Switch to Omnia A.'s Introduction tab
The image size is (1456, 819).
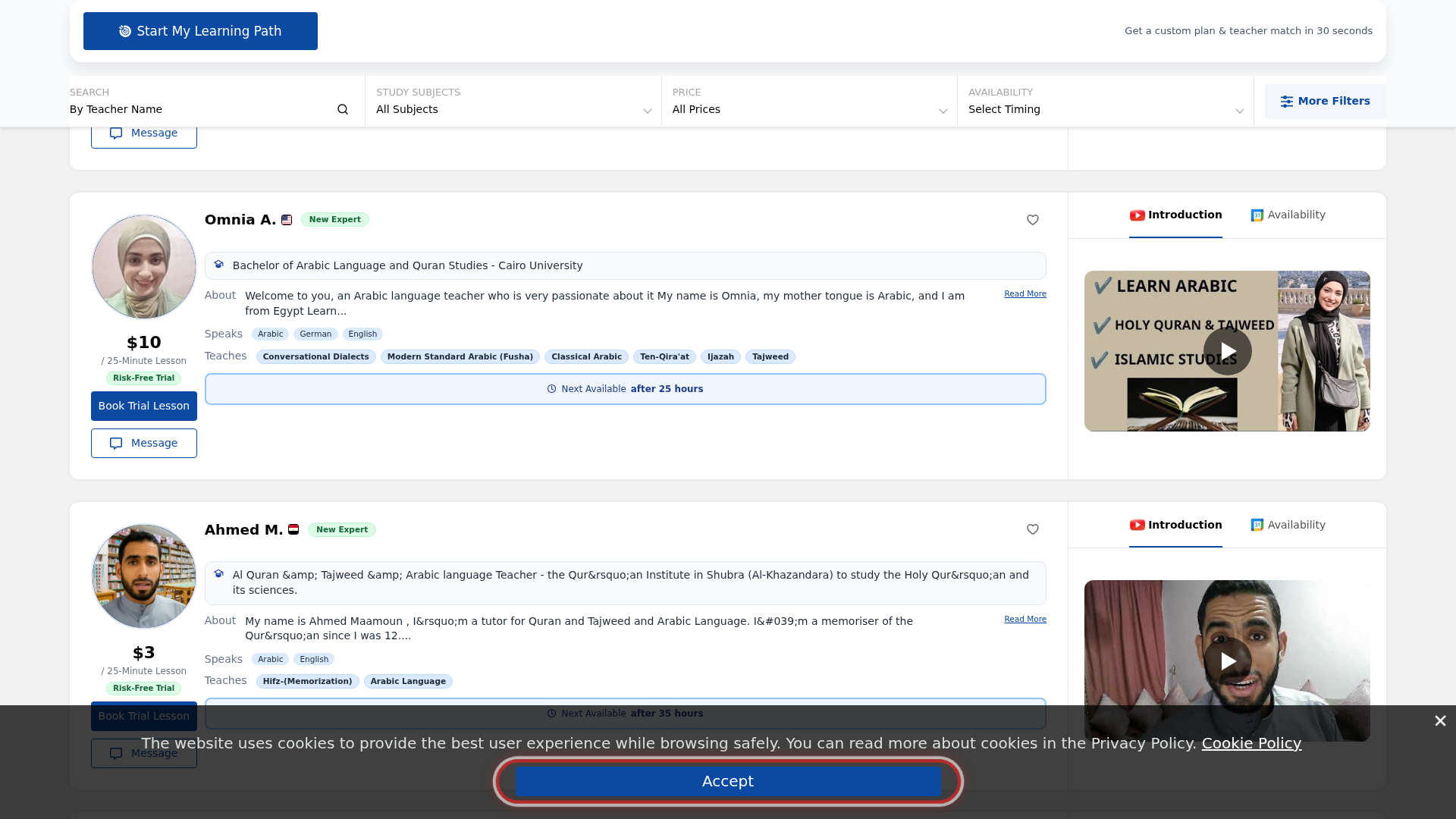pos(1175,215)
